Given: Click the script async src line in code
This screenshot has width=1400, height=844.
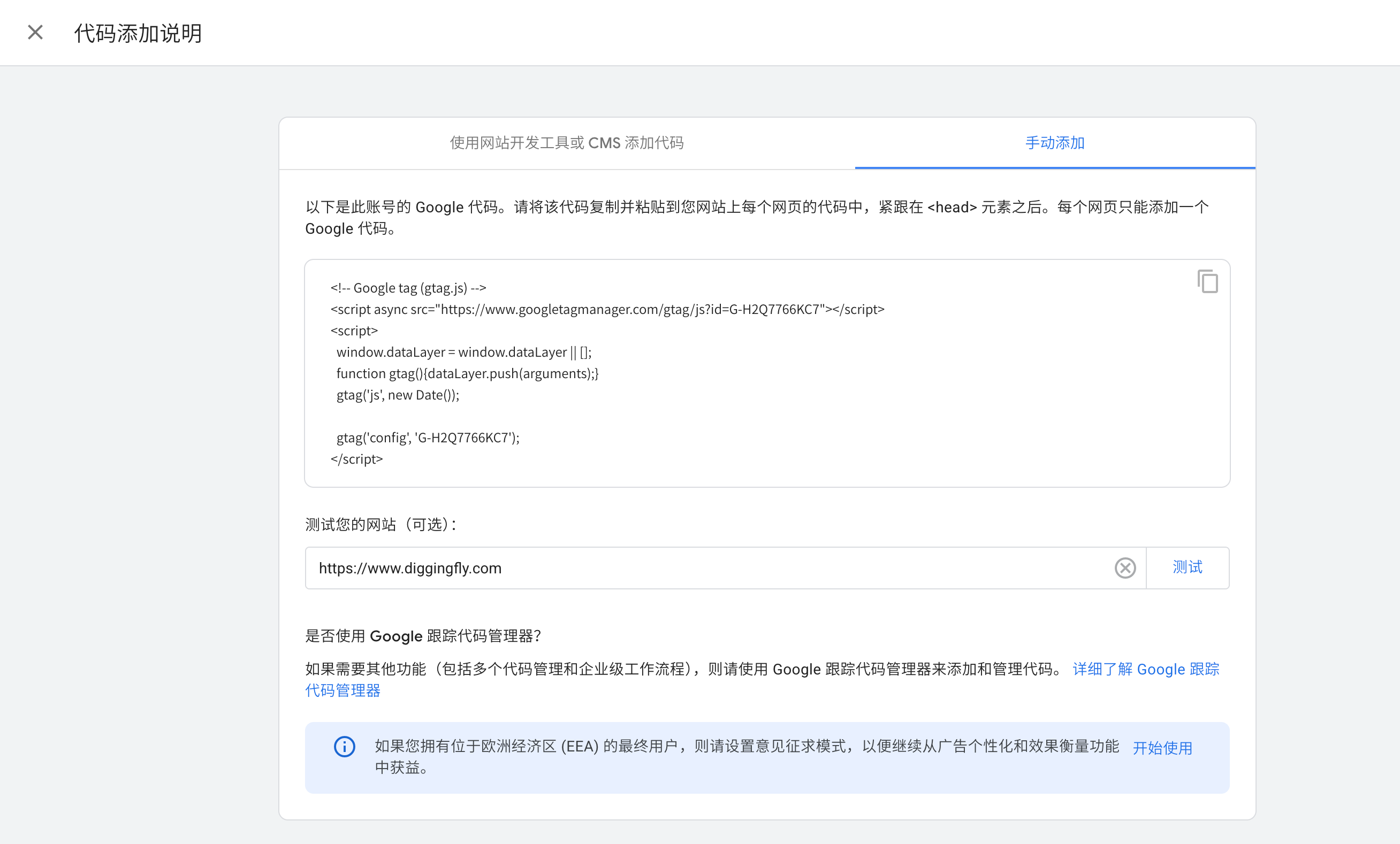Looking at the screenshot, I should click(607, 309).
